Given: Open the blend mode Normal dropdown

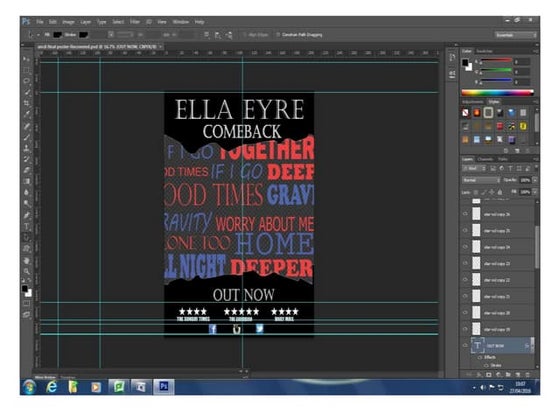Looking at the screenshot, I should (x=481, y=180).
